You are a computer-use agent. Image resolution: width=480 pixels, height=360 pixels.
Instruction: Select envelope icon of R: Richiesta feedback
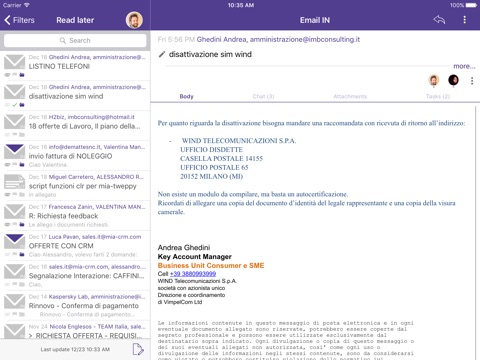14,212
